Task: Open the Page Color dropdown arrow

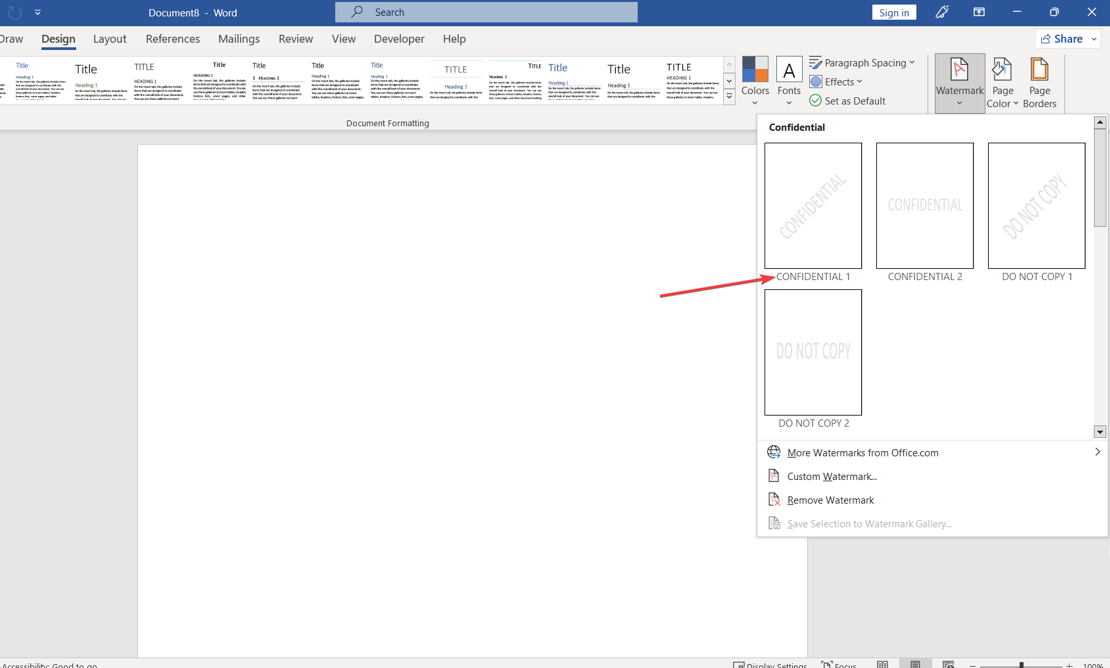Action: point(1016,103)
